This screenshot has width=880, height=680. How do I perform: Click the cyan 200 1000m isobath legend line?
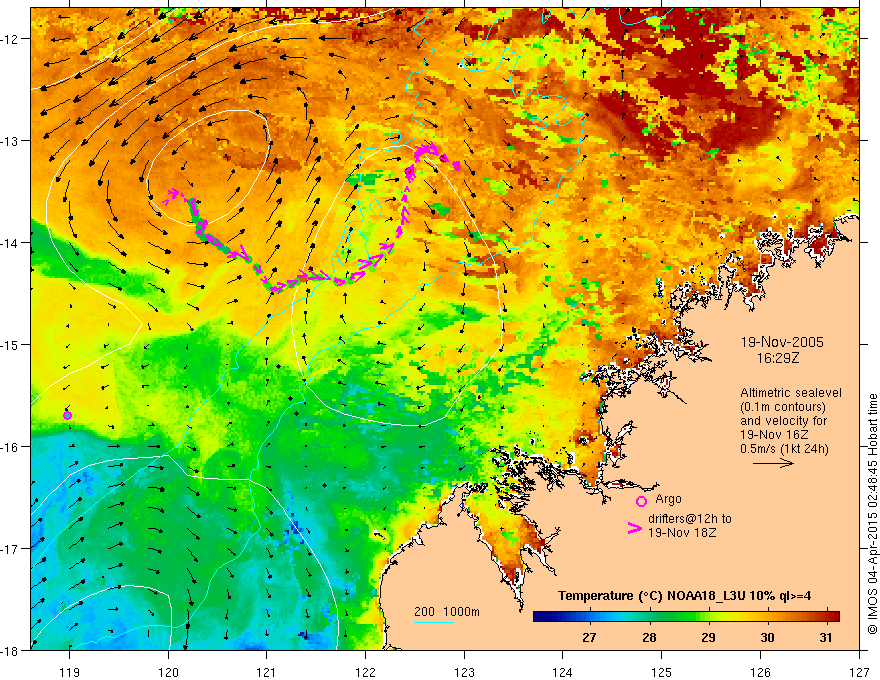[x=433, y=622]
